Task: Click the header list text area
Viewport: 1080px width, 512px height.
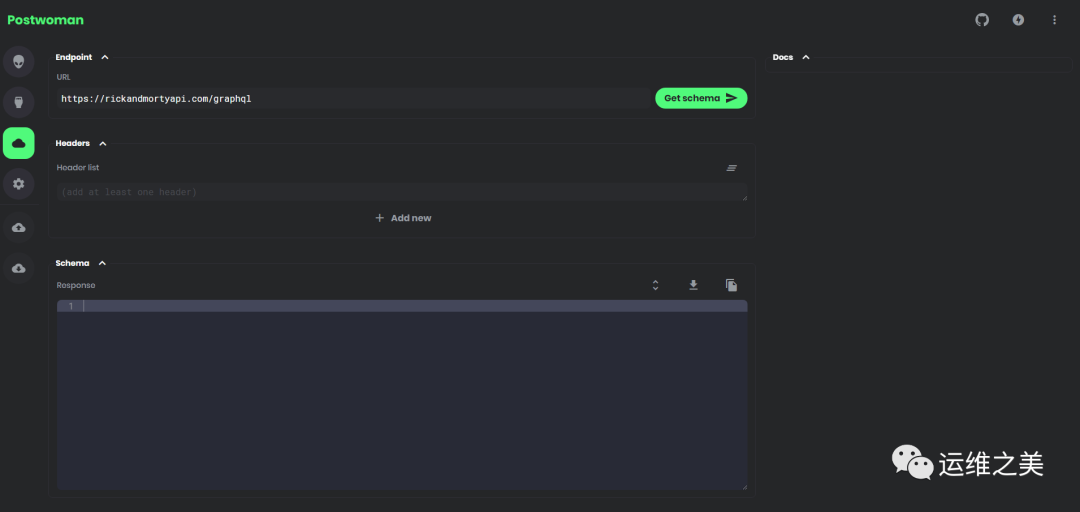Action: tap(402, 192)
